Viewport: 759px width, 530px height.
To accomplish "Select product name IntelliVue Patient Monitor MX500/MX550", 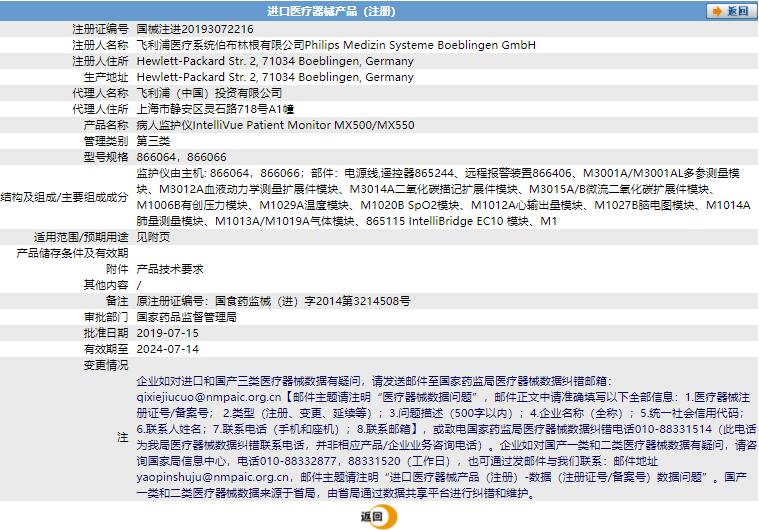I will click(304, 125).
